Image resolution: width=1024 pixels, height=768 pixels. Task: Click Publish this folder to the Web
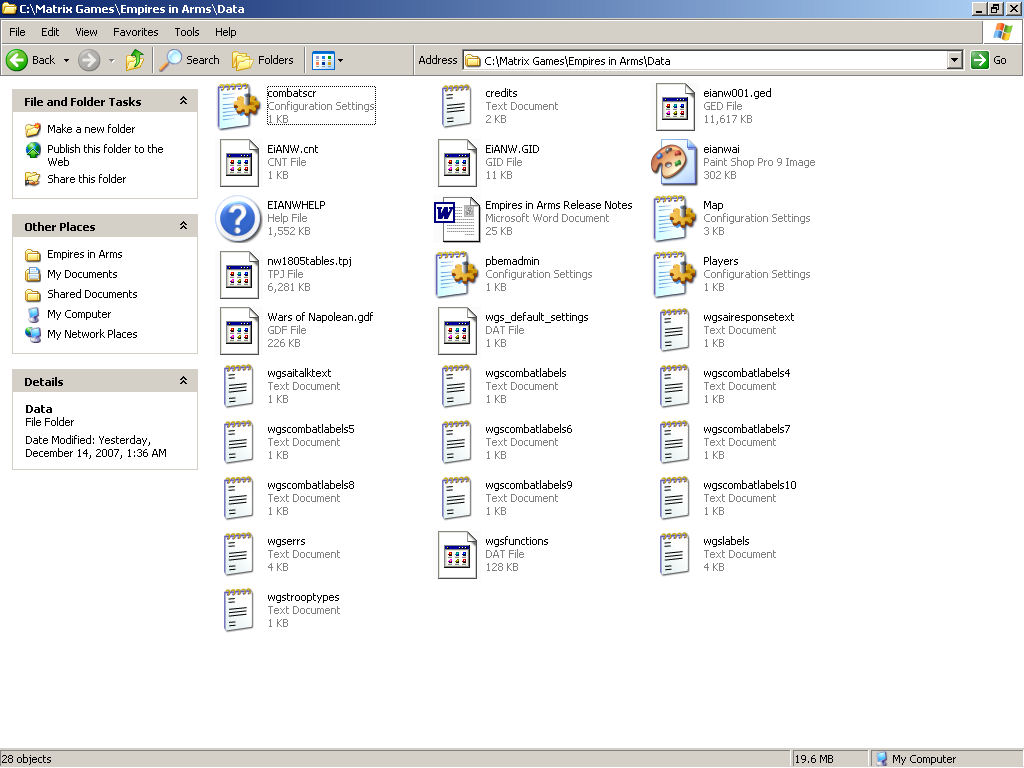click(105, 155)
